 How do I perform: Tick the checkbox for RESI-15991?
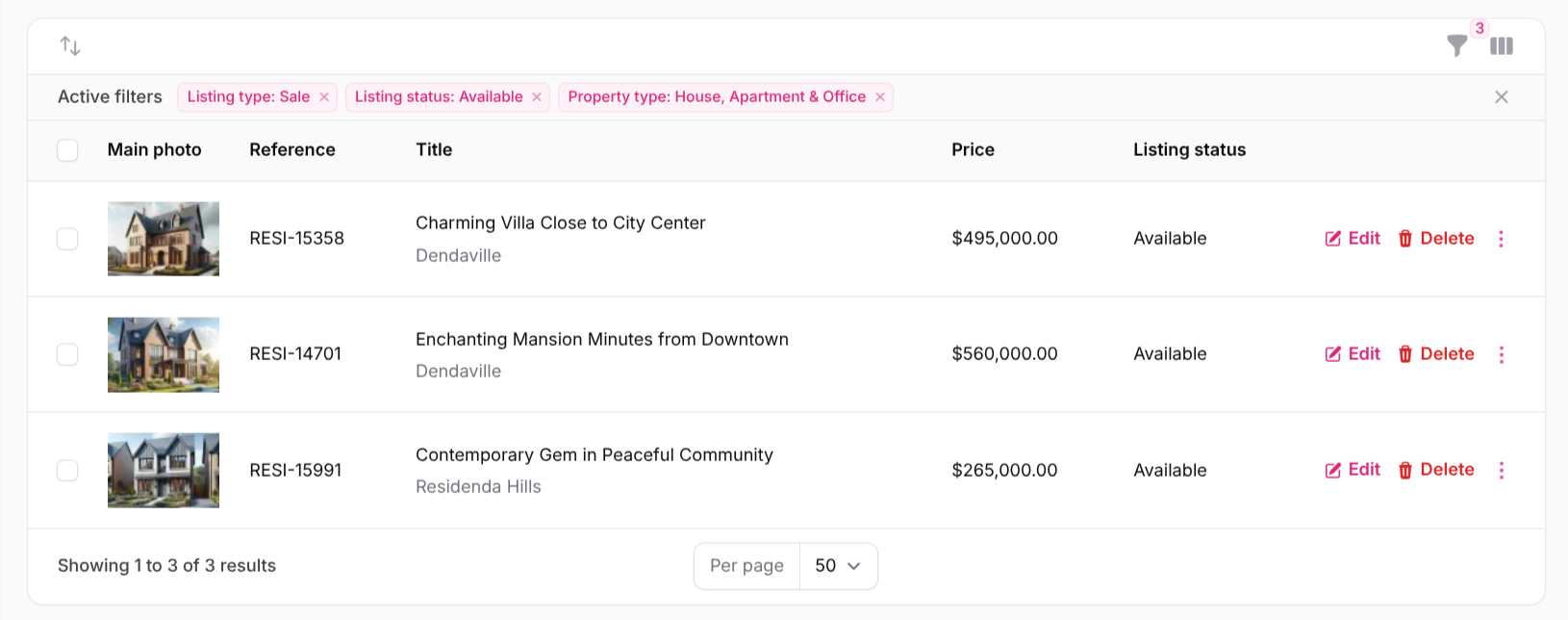pyautogui.click(x=67, y=470)
